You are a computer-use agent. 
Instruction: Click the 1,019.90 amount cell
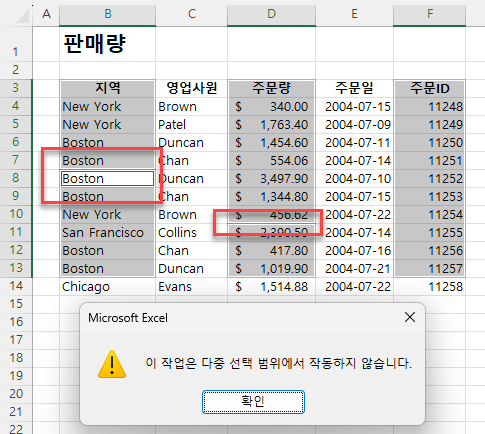[x=271, y=268]
